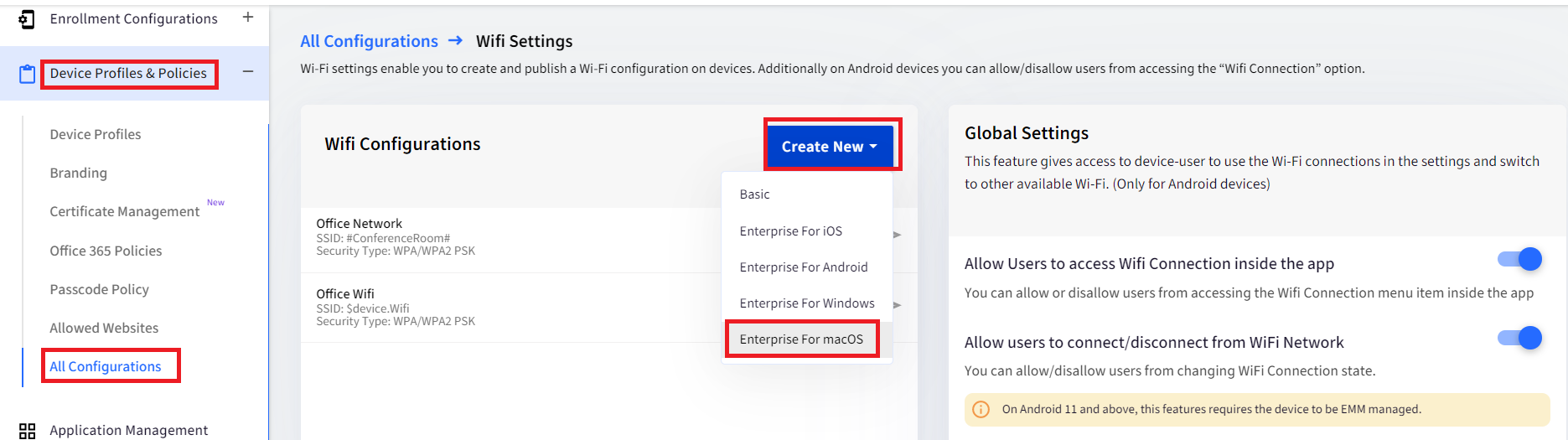Screen dimensions: 1568x440
Task: Open Application Management menu item
Action: (x=128, y=430)
